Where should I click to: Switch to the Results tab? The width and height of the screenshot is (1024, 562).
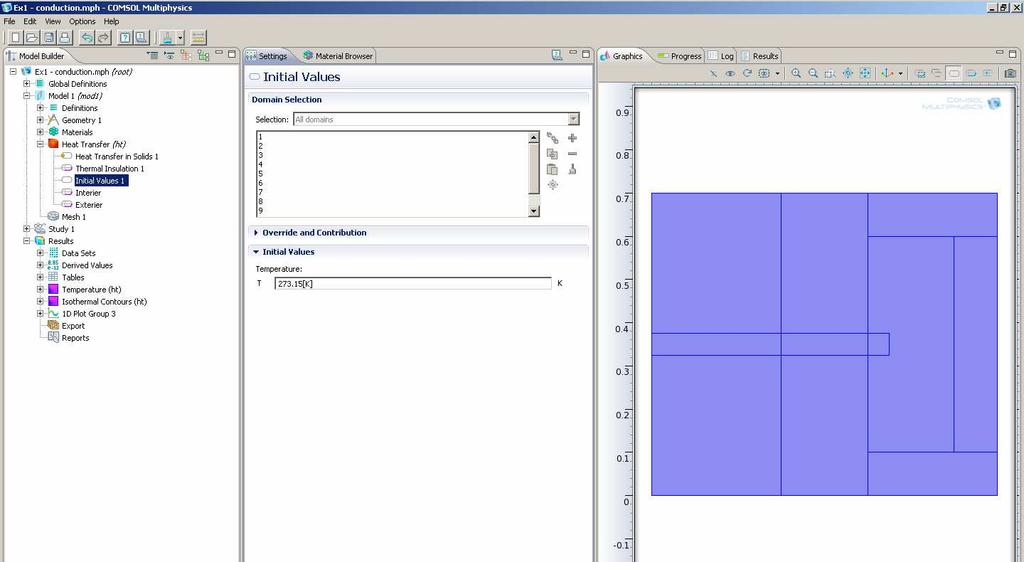[760, 56]
